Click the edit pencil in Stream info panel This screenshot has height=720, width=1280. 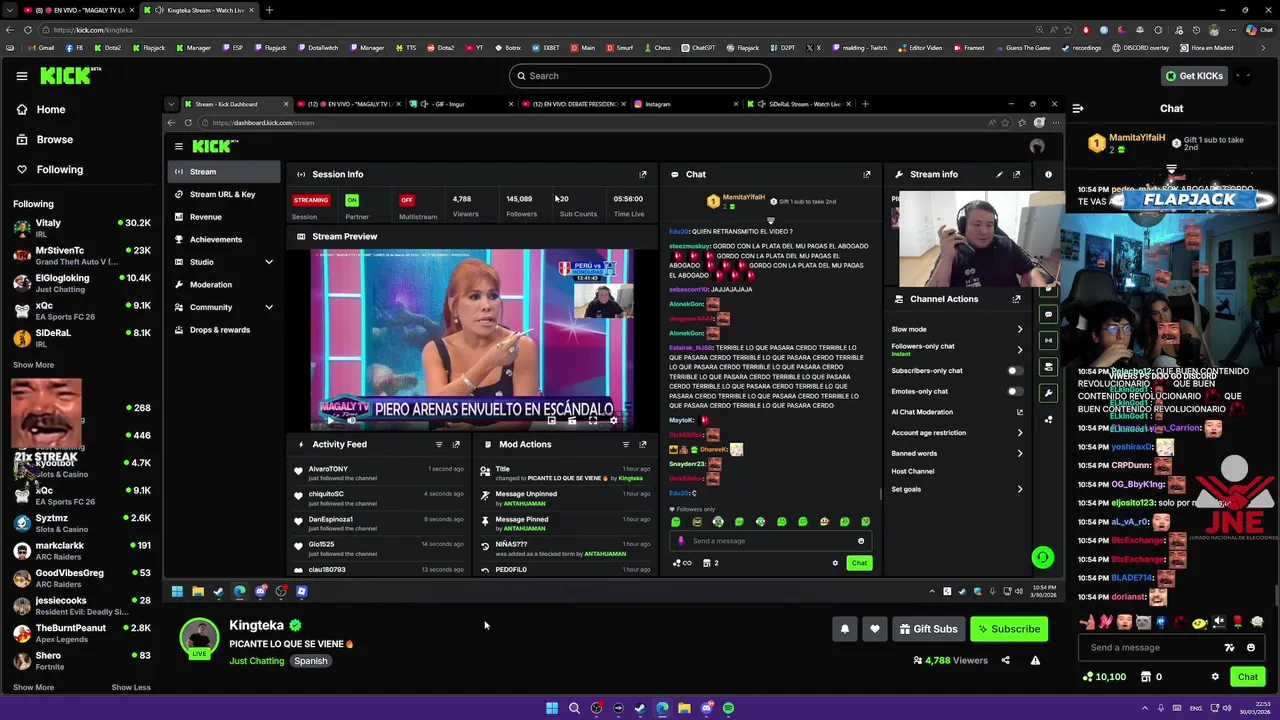tap(999, 174)
